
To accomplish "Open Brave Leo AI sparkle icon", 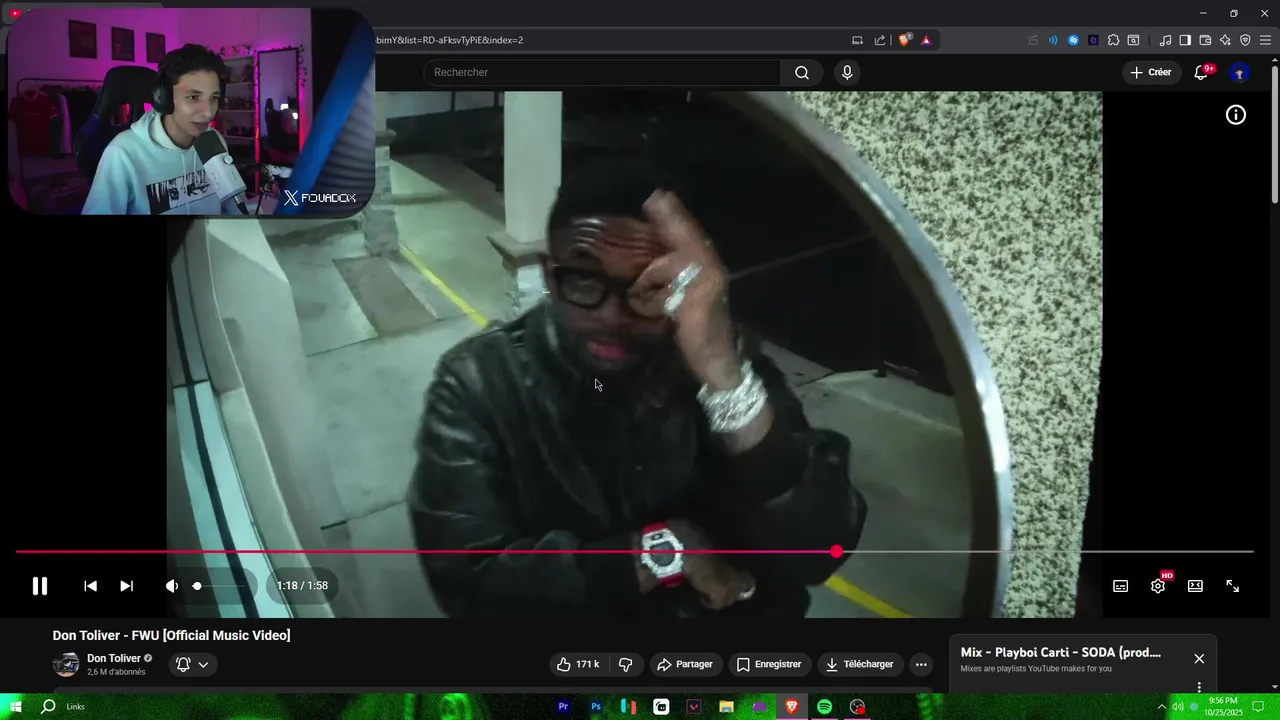I will (1225, 40).
